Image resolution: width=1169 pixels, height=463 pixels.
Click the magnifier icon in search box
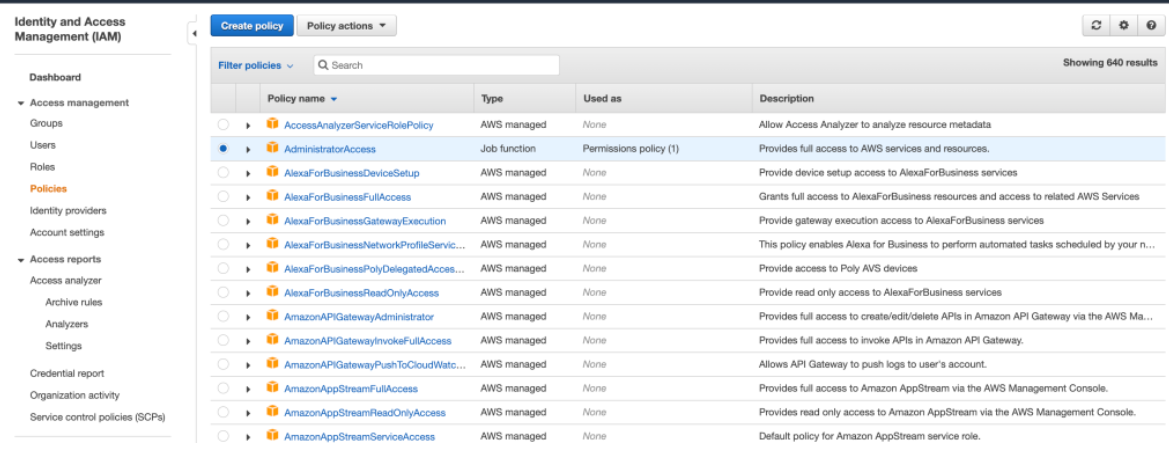click(x=324, y=66)
